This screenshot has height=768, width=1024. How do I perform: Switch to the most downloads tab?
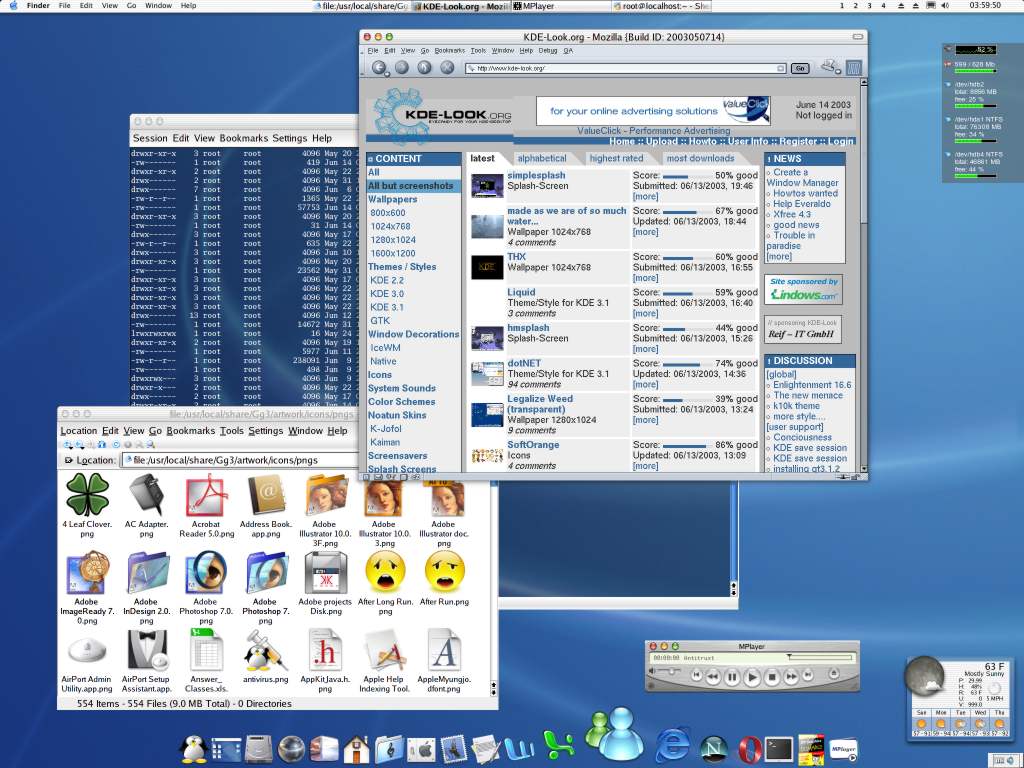click(x=700, y=158)
